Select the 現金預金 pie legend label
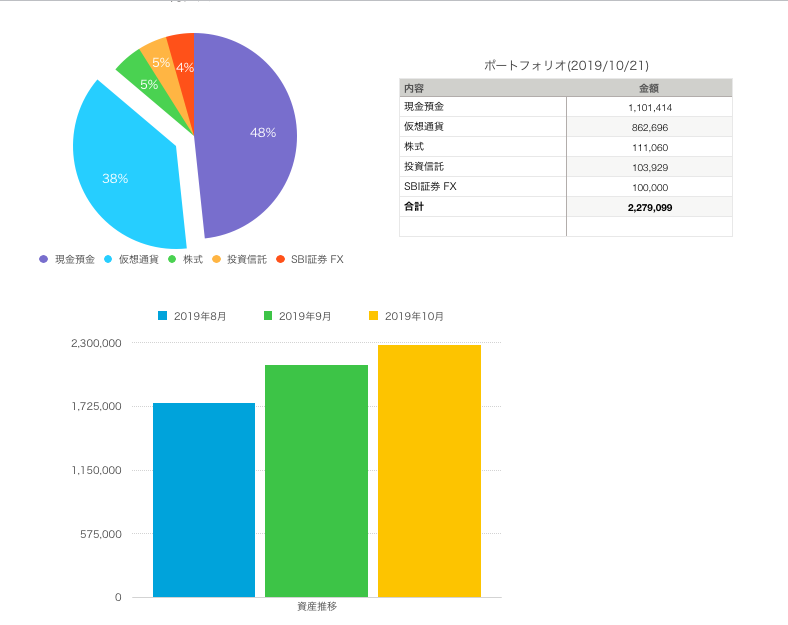The image size is (788, 625). click(x=75, y=259)
